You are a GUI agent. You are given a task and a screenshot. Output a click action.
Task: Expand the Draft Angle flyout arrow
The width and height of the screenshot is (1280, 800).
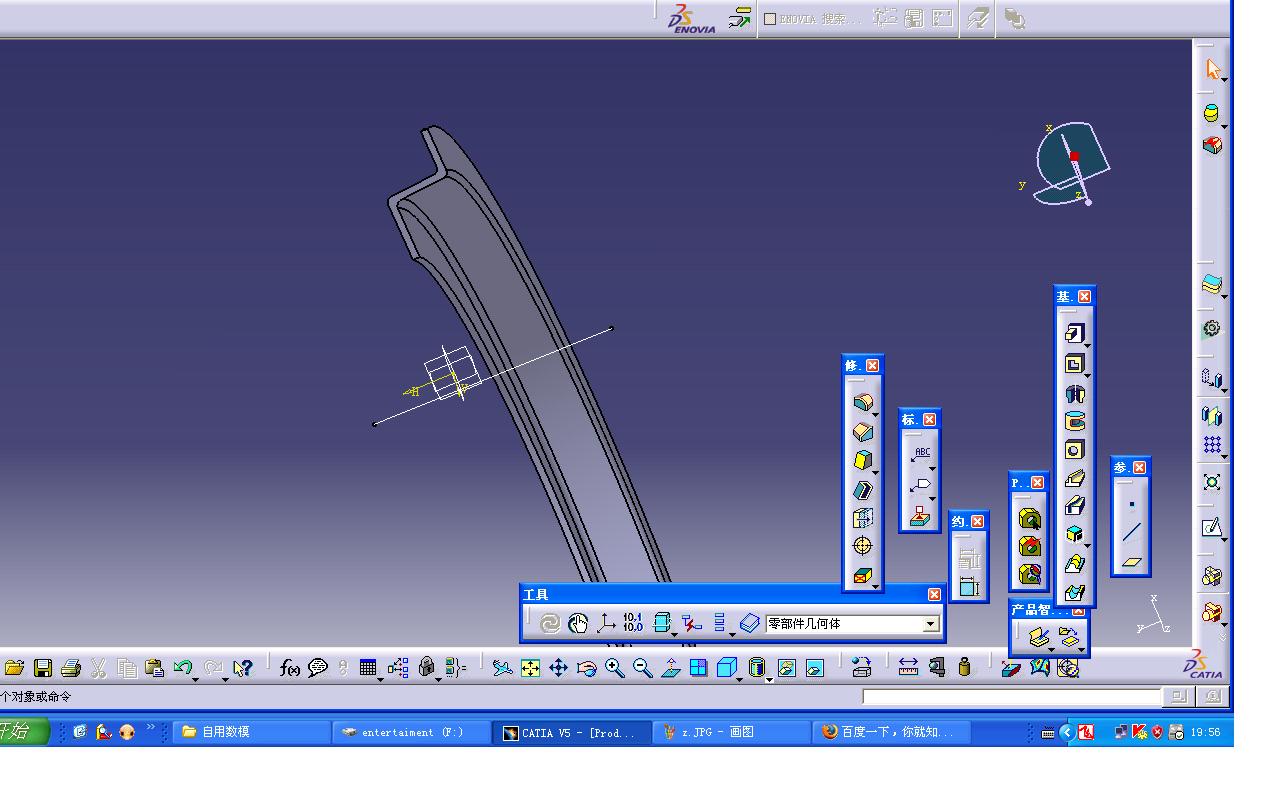pos(875,473)
